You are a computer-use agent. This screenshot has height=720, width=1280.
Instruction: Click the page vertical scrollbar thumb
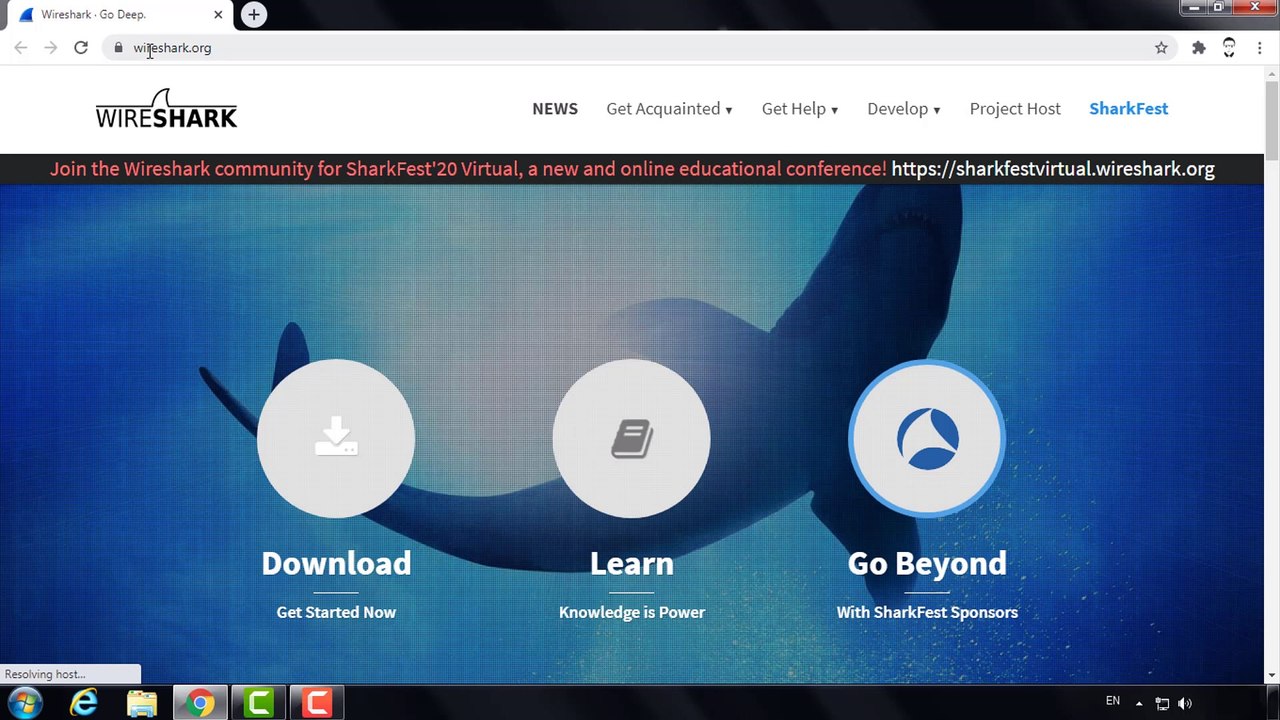click(x=1272, y=120)
